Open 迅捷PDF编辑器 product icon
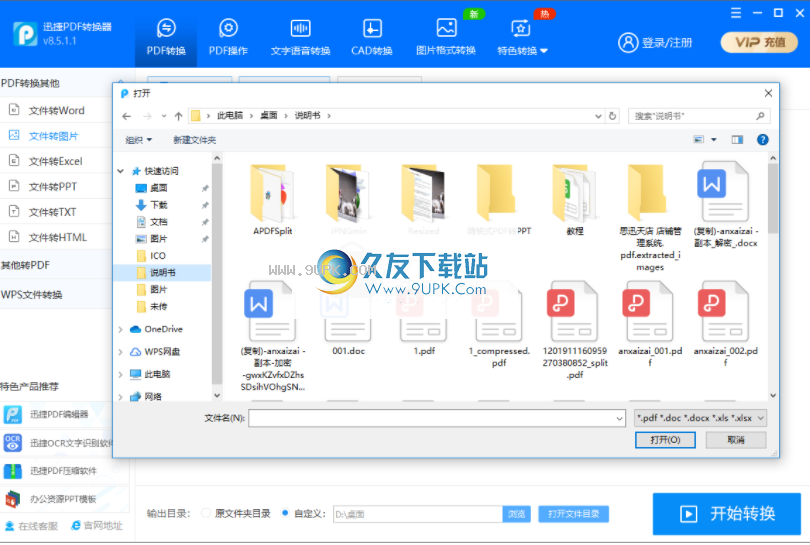 [13, 414]
